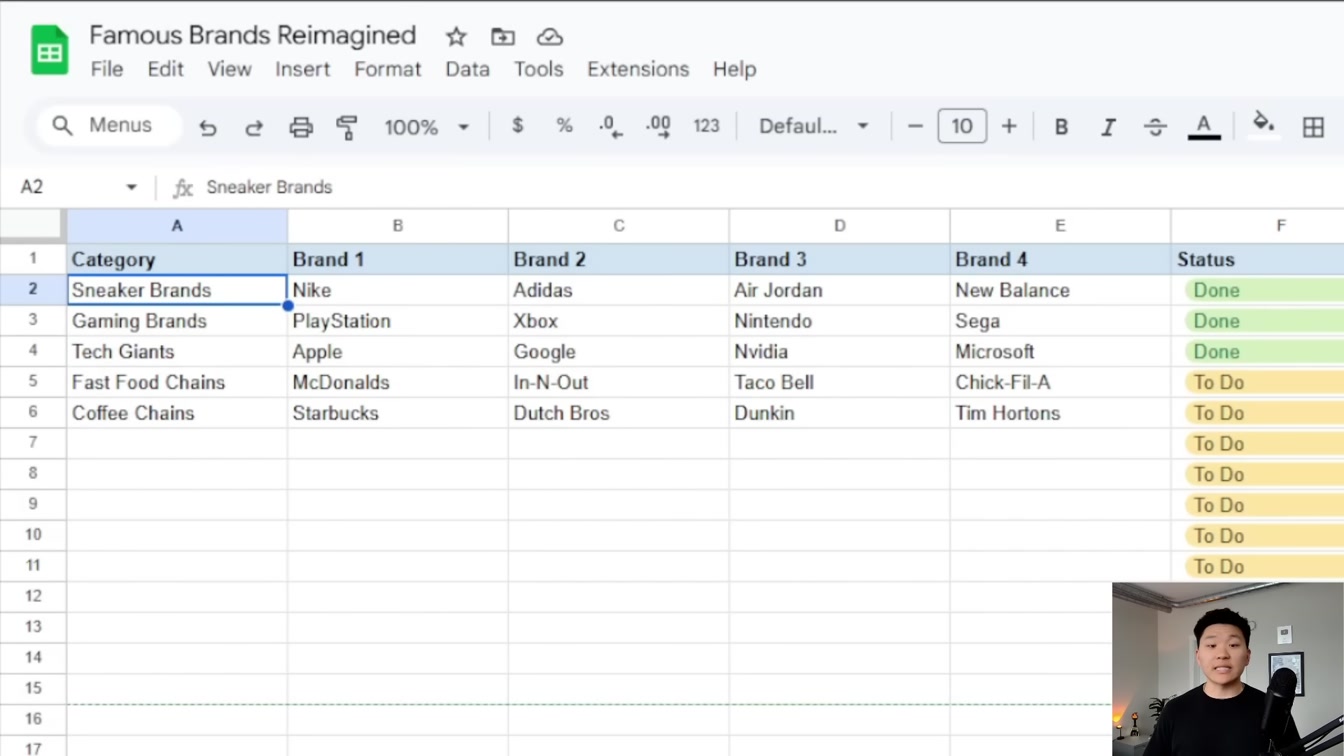The image size is (1344, 756).
Task: Open Status dropdown chip in row 3
Action: [x=1264, y=321]
